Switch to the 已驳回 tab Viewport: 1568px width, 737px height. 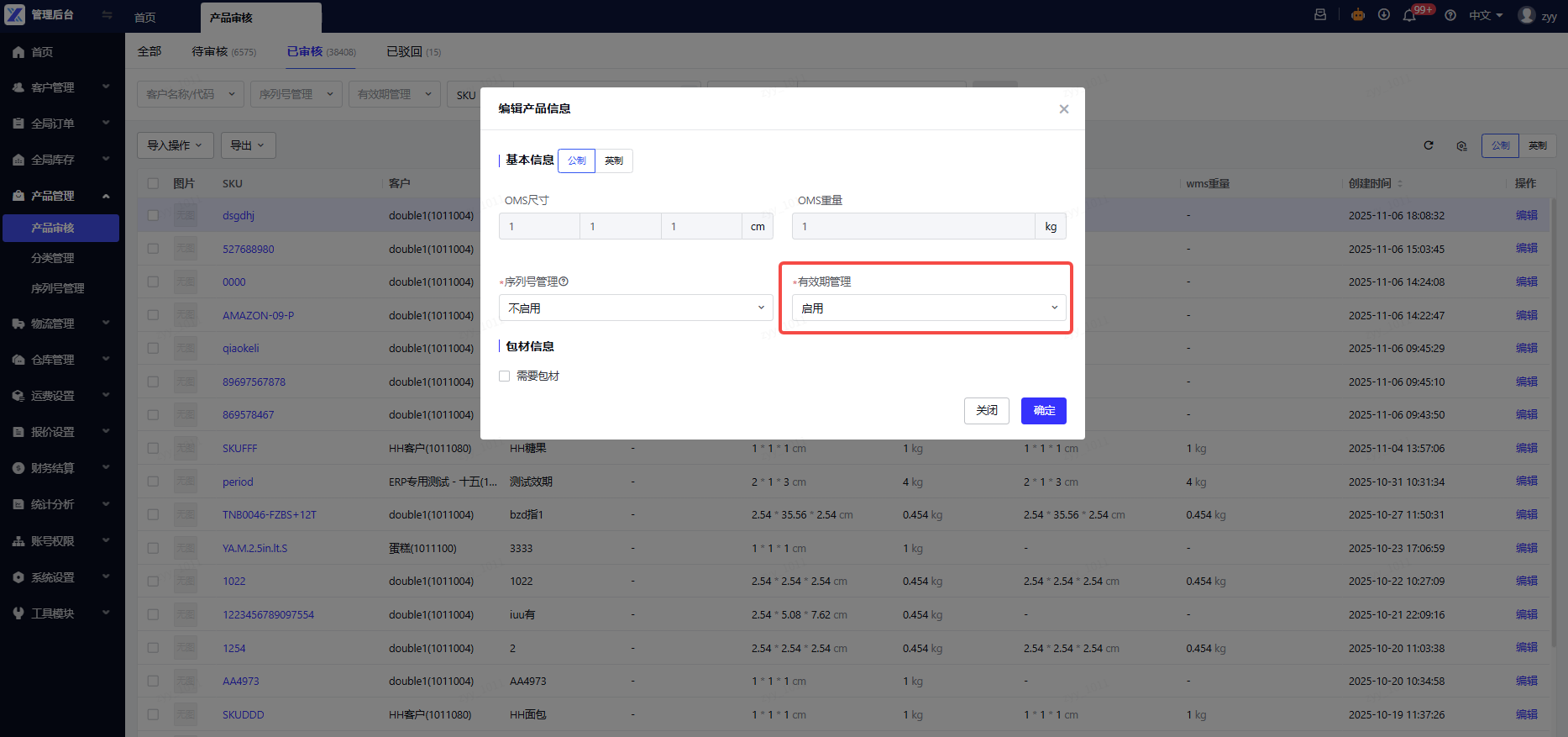pos(413,52)
